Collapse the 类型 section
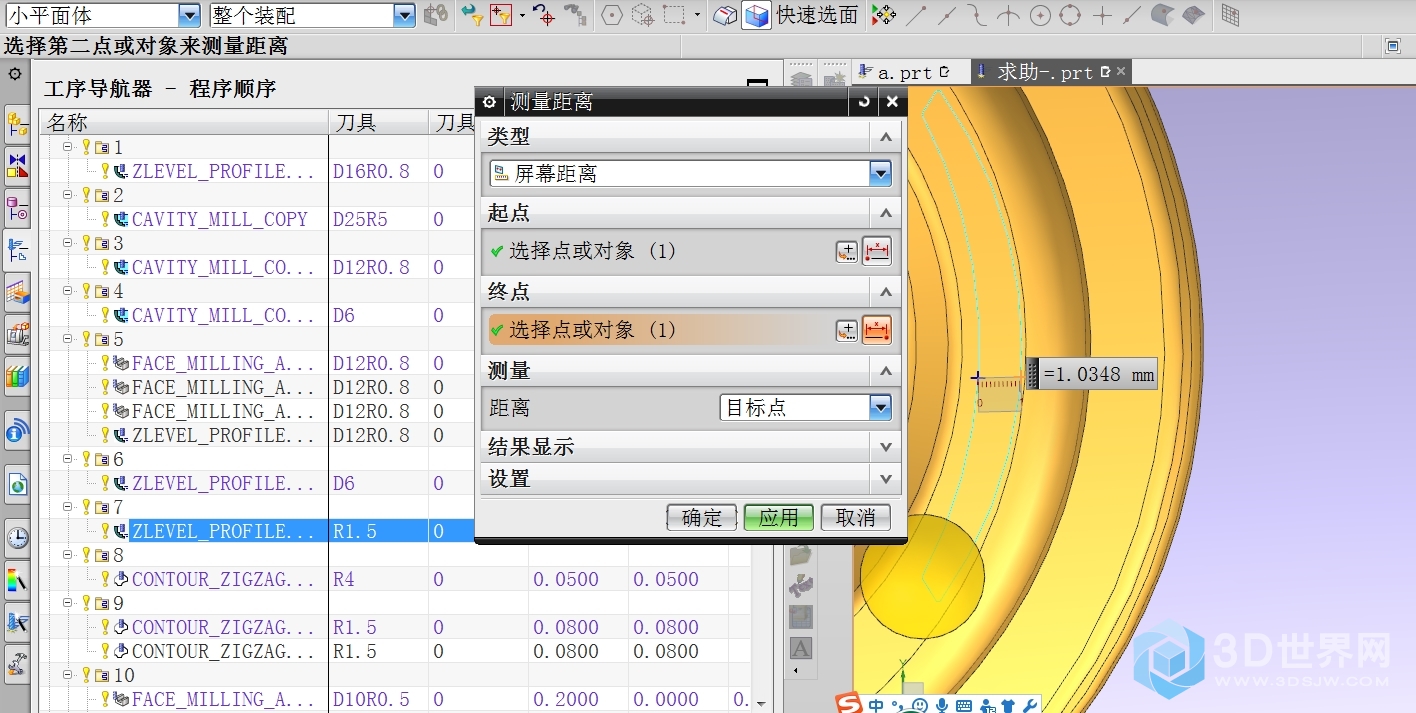This screenshot has width=1416, height=713. pos(885,137)
